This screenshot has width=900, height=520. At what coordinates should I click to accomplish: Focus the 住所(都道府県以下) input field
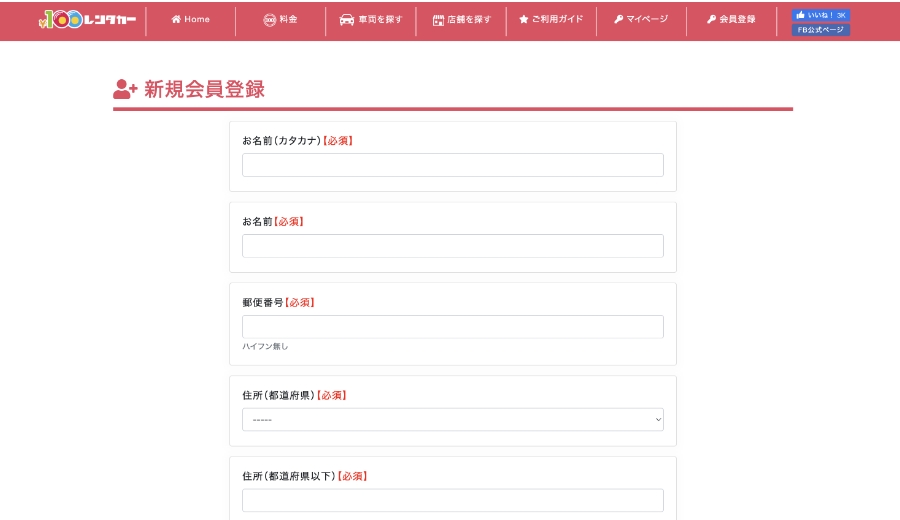click(453, 500)
